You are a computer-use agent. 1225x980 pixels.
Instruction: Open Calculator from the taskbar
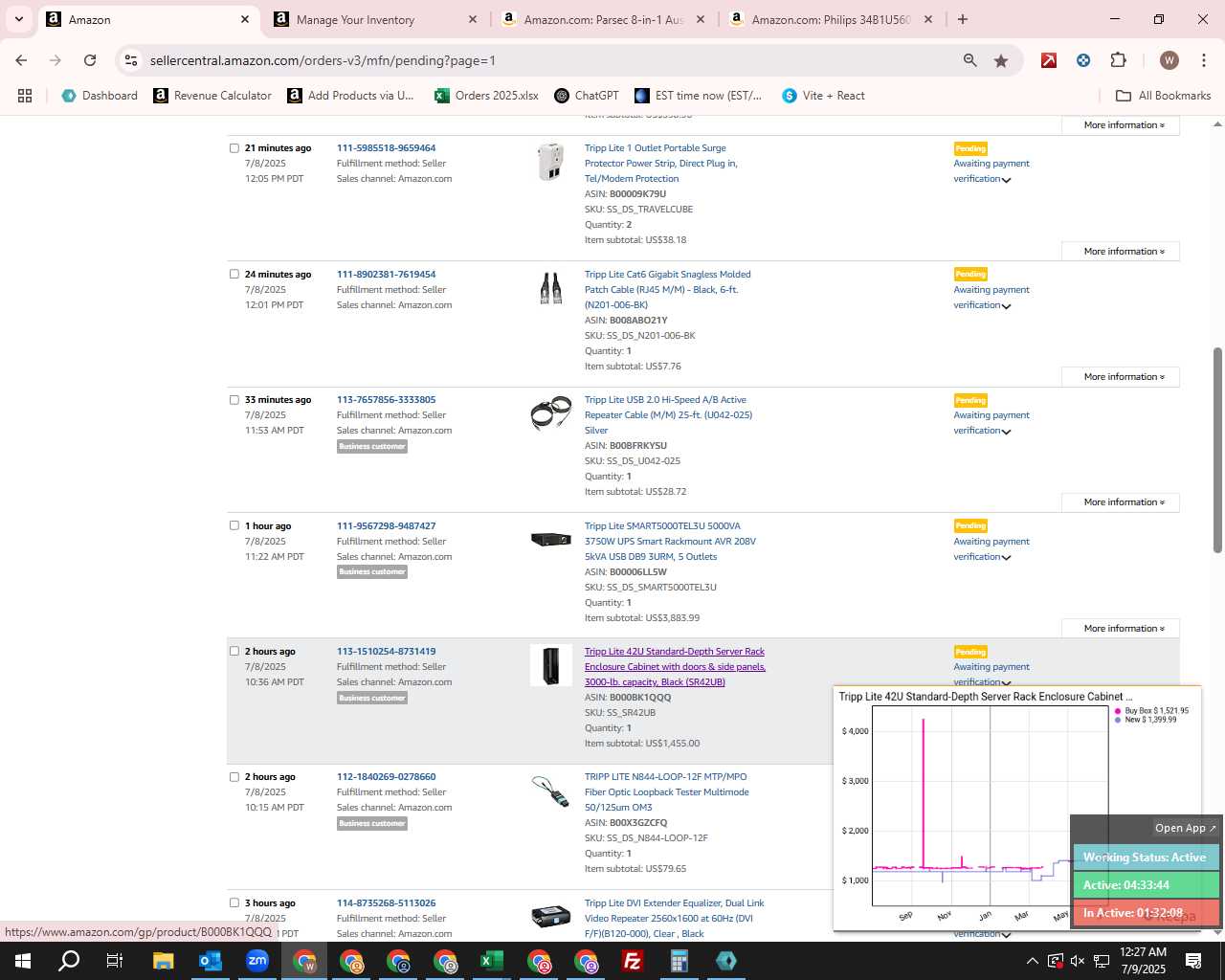pyautogui.click(x=679, y=961)
